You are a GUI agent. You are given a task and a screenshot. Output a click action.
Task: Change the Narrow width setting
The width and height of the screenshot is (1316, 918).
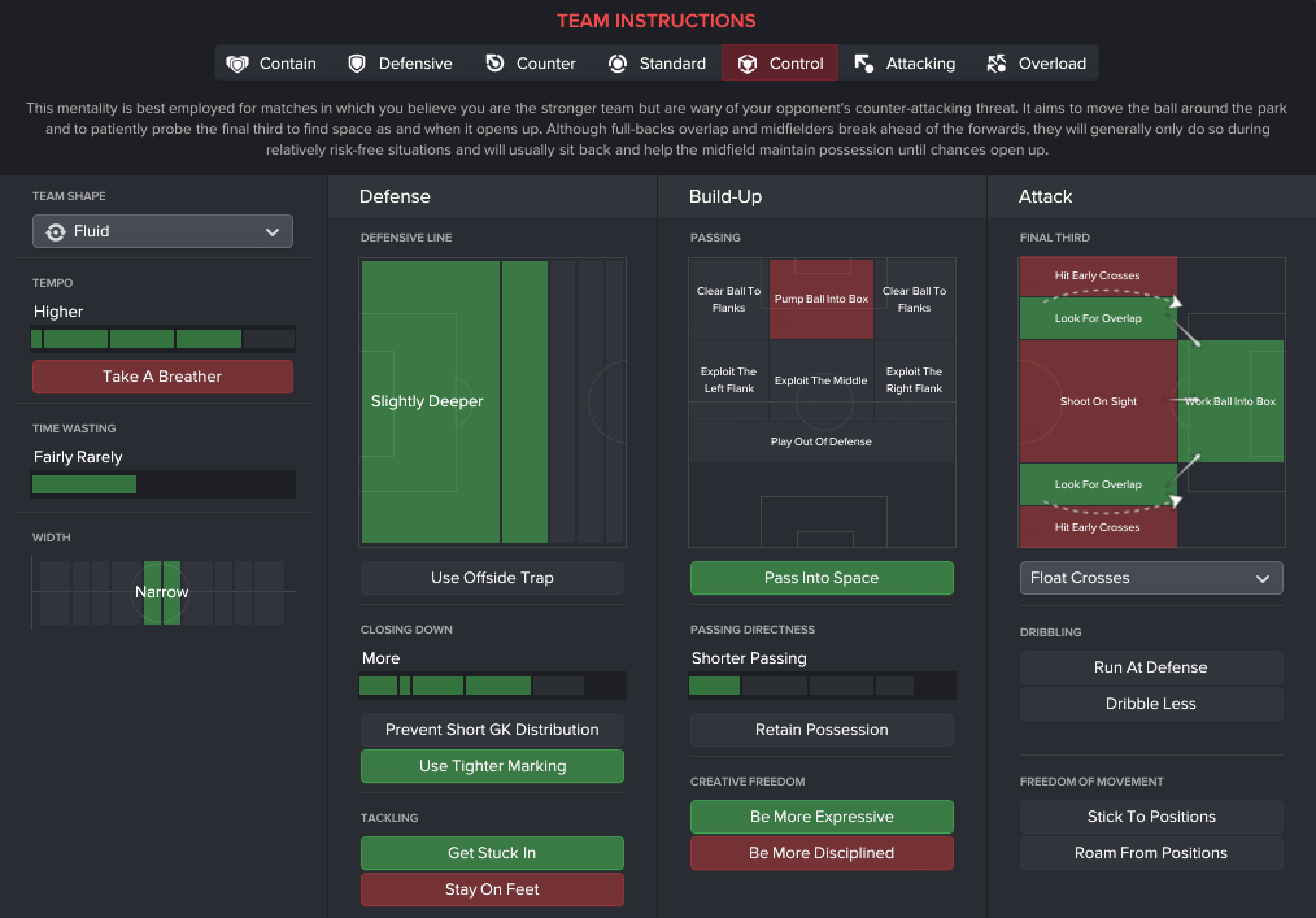(x=162, y=592)
